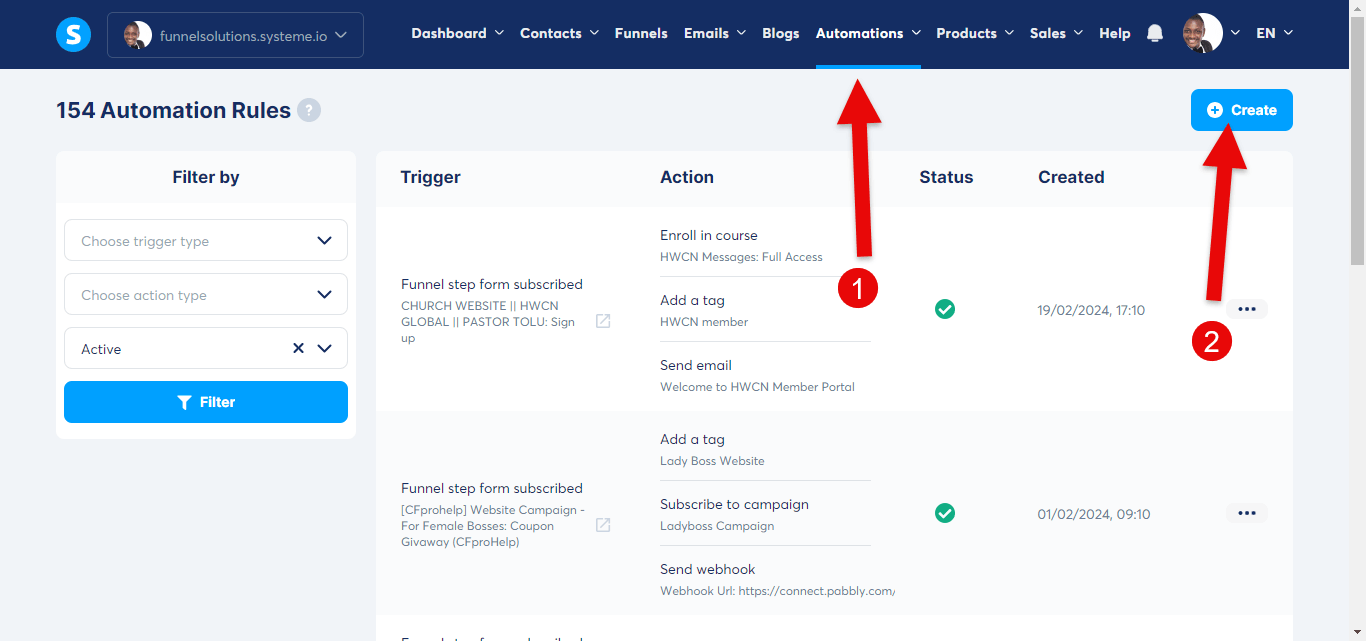Open external link icon for Coupon Giveaway funnel
This screenshot has height=641, width=1366.
[x=603, y=525]
